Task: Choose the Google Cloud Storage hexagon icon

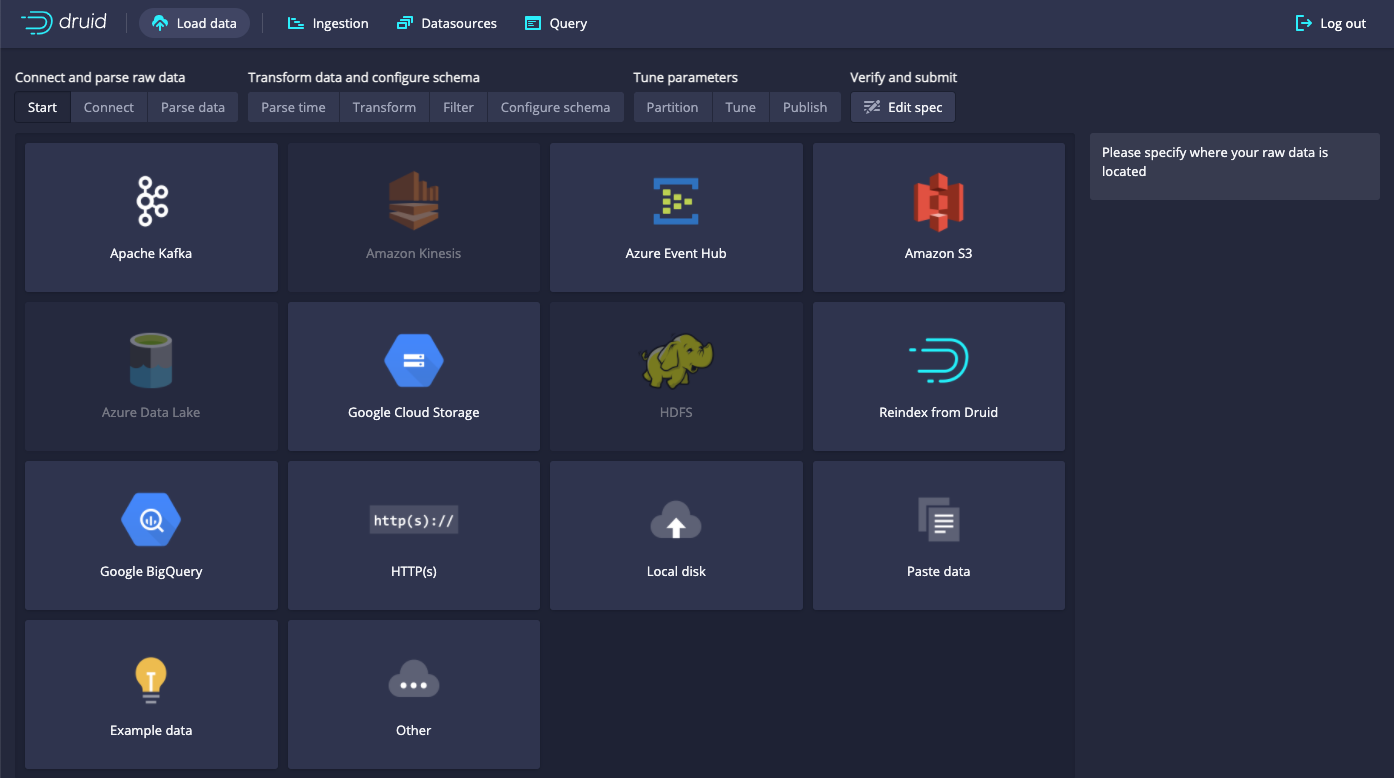Action: pos(414,360)
